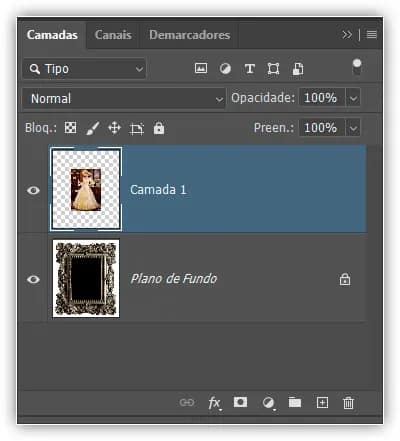The image size is (400, 441).
Task: Filter for shape layers icon
Action: 273,69
